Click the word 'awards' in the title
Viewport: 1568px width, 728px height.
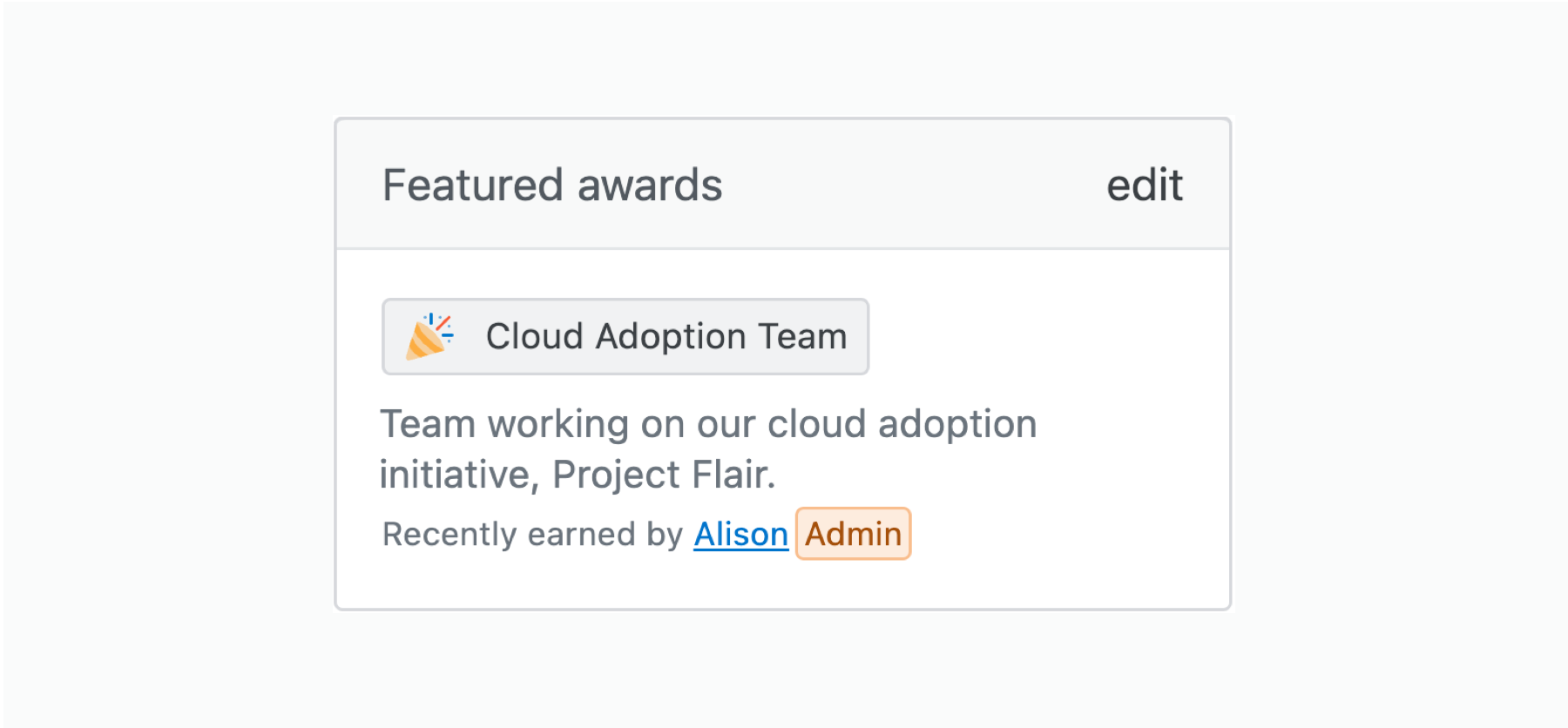click(x=650, y=185)
